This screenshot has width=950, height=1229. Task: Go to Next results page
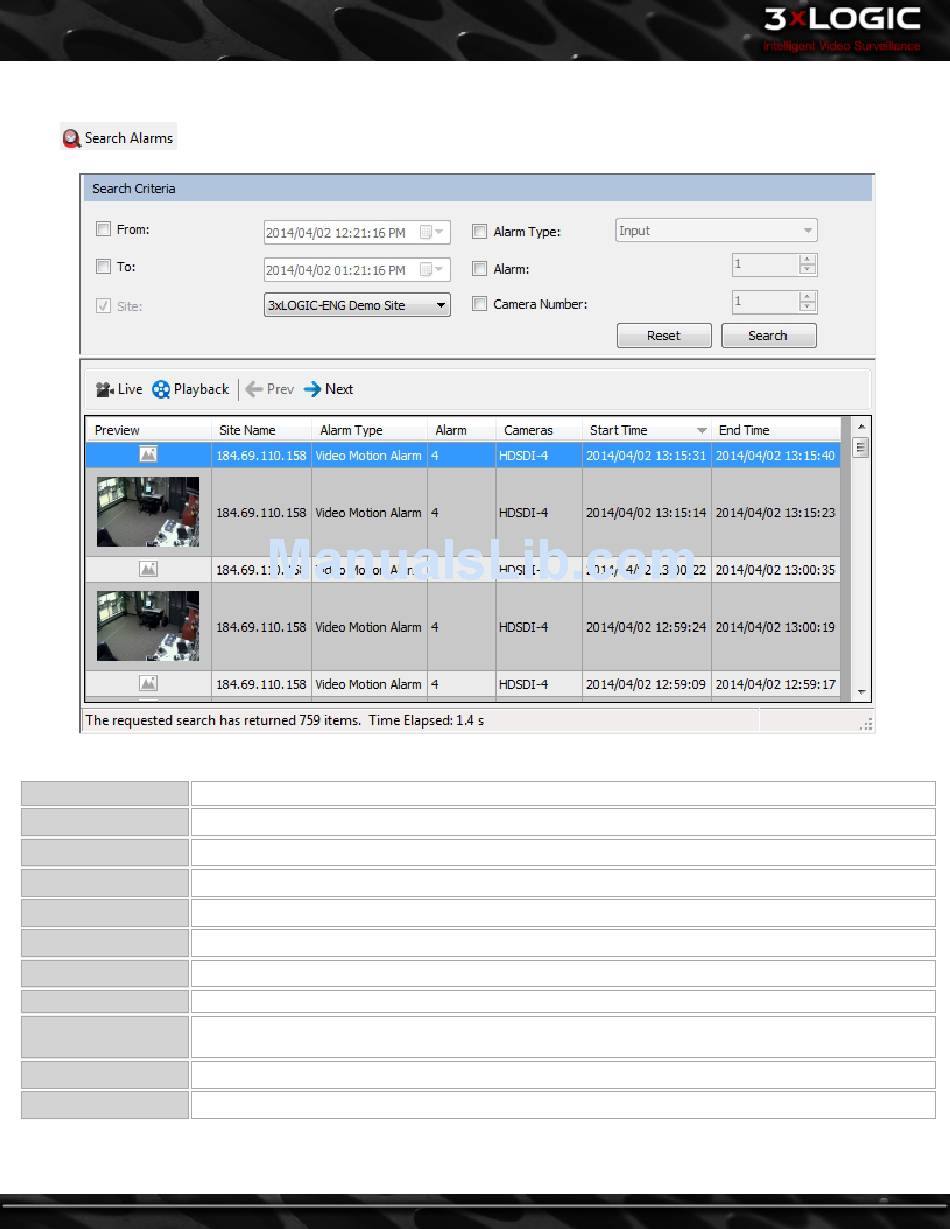(x=328, y=389)
